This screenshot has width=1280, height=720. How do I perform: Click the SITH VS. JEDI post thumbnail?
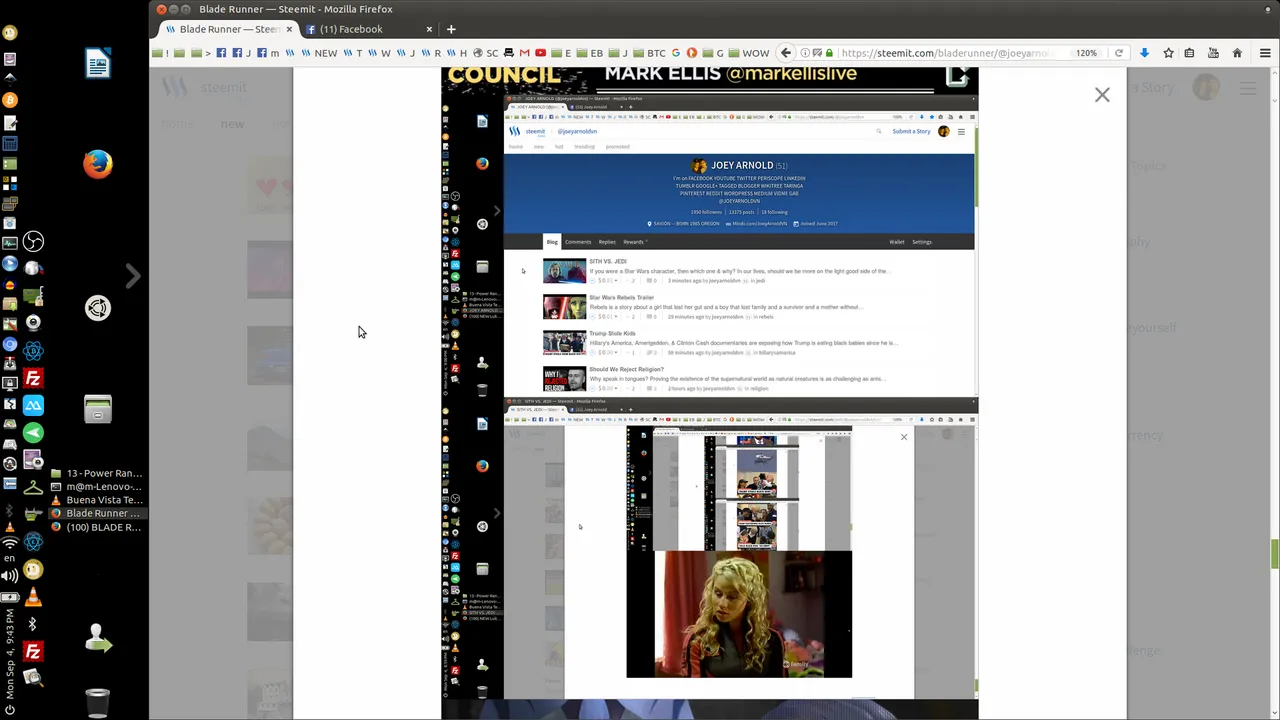[564, 271]
